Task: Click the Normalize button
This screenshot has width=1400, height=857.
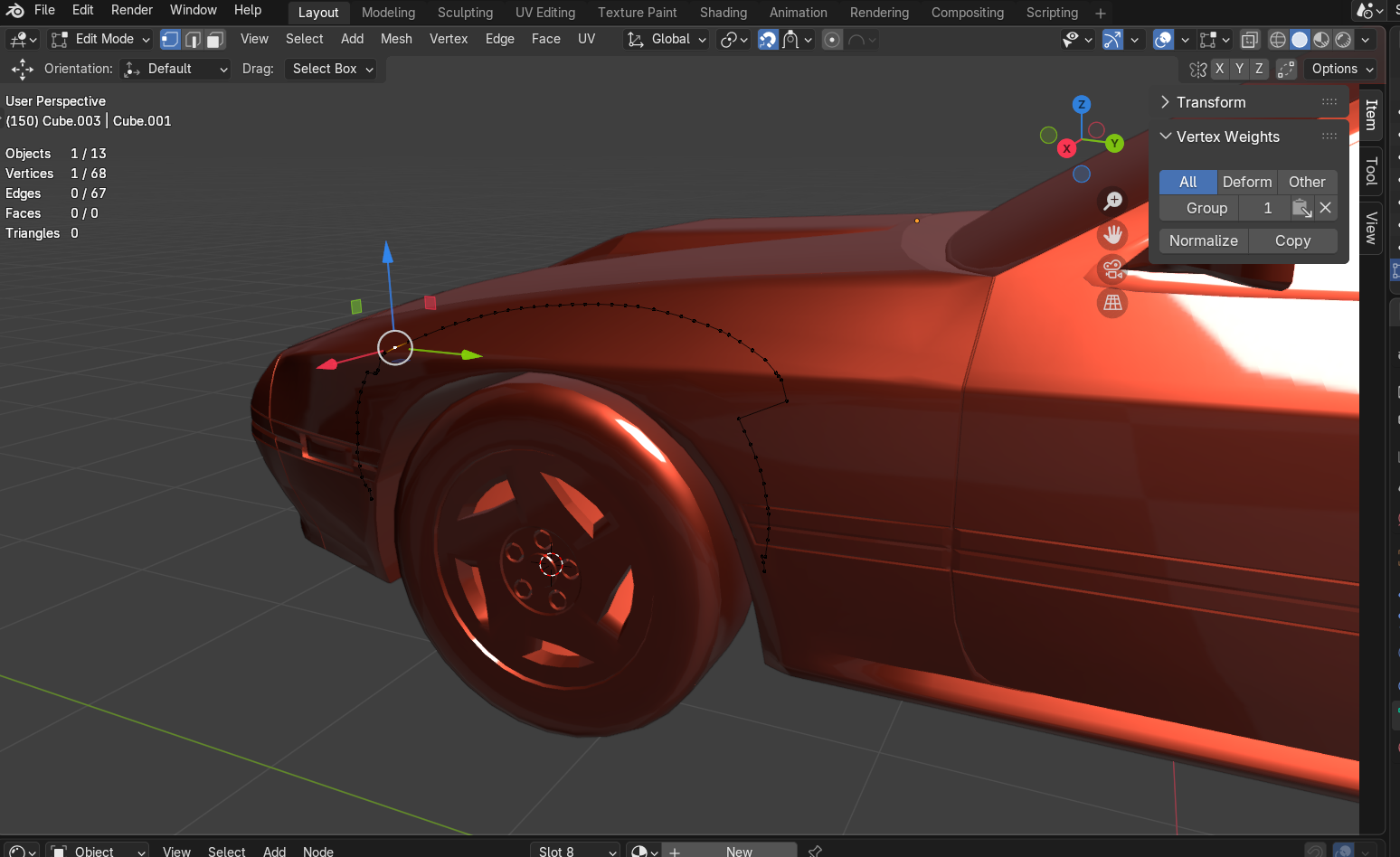Action: coord(1204,240)
